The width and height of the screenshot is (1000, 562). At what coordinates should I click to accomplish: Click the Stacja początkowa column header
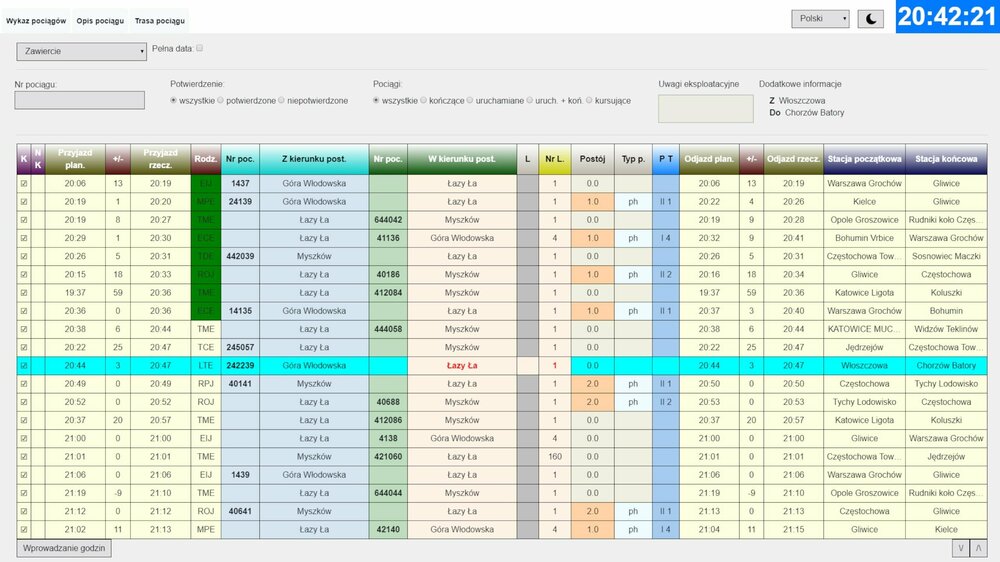pyautogui.click(x=864, y=159)
